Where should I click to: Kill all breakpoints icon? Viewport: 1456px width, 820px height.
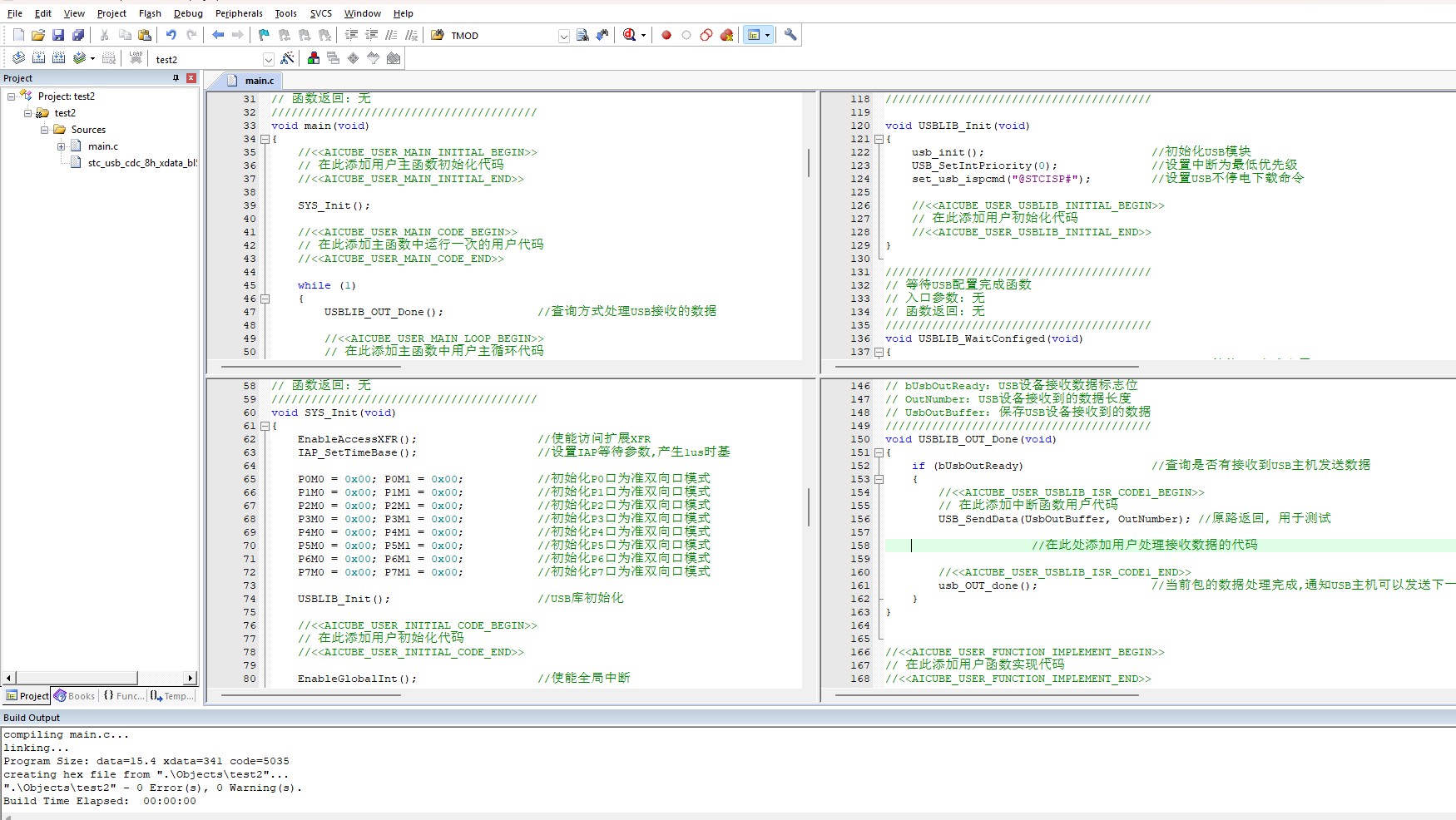(x=727, y=35)
